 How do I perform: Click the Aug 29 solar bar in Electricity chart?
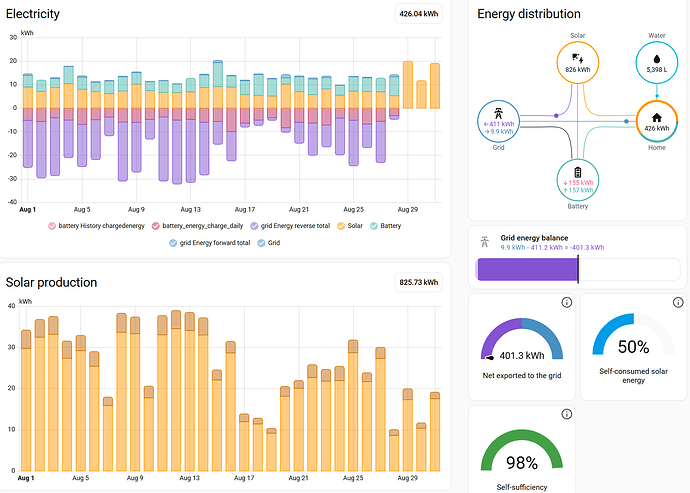[408, 85]
